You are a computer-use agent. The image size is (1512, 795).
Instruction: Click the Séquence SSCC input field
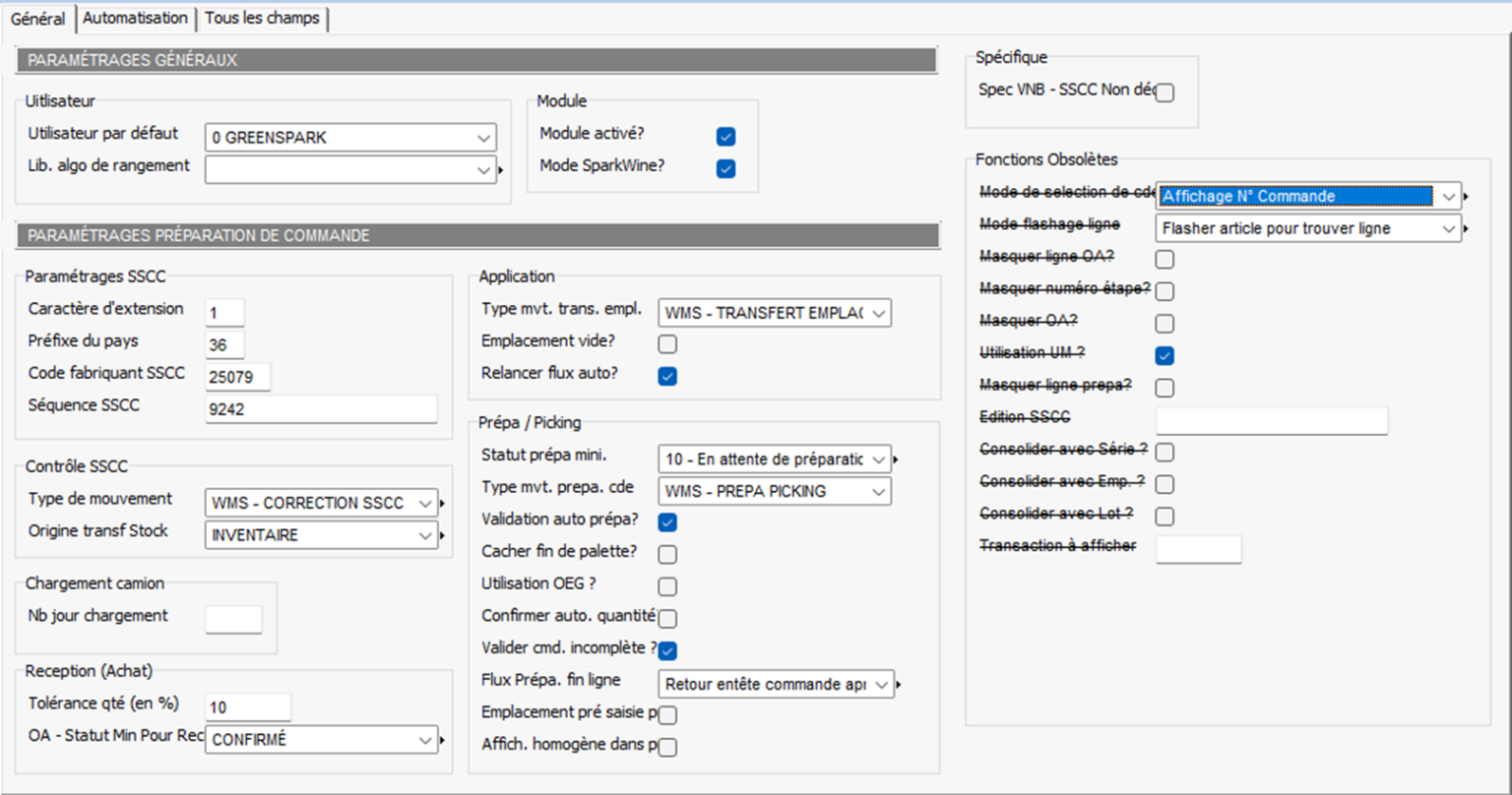click(x=321, y=409)
